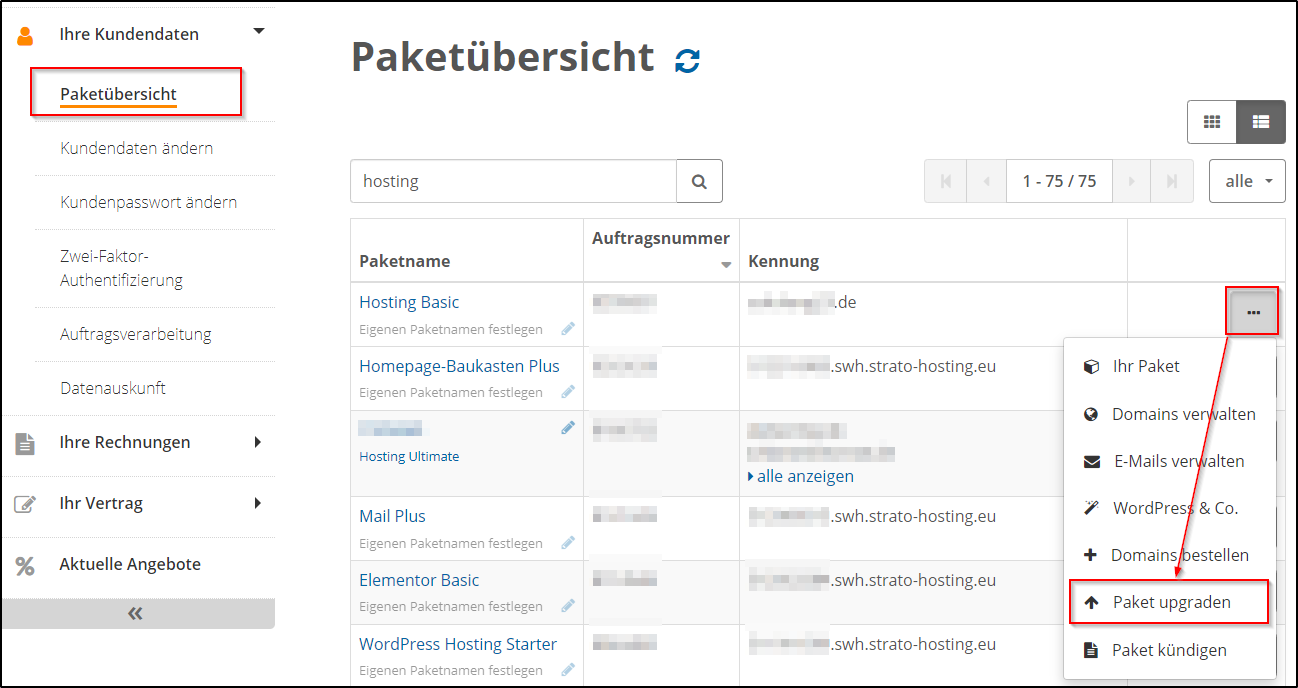Jump to the first page of results
Image resolution: width=1298 pixels, height=688 pixels.
945,181
